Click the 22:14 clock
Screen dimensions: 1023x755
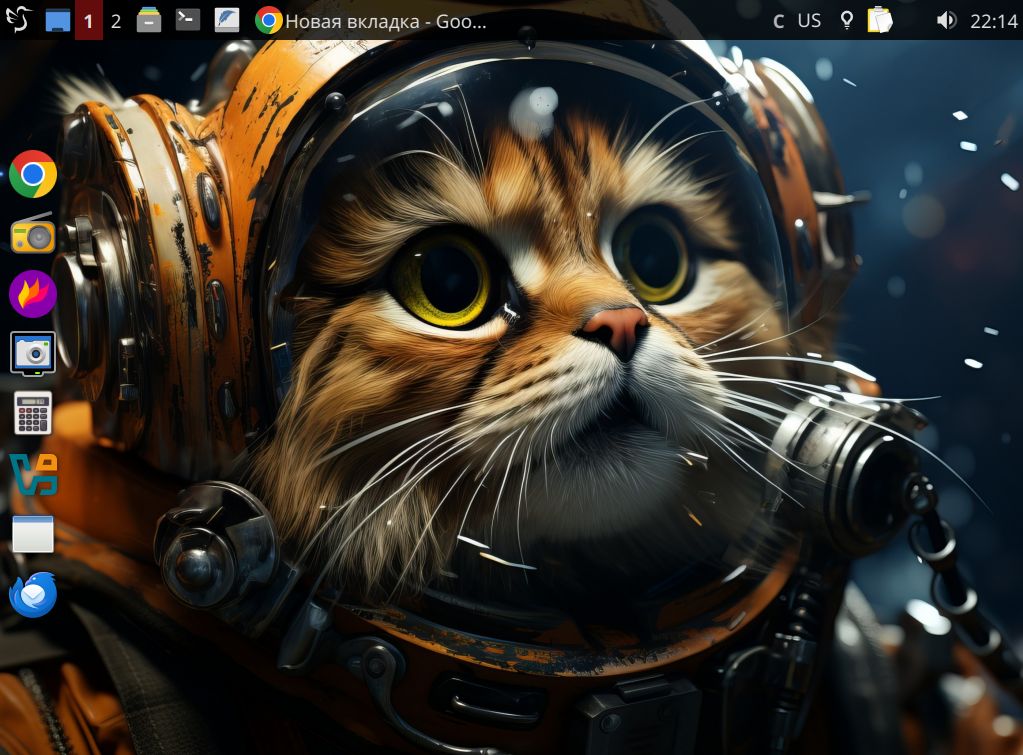tap(994, 22)
